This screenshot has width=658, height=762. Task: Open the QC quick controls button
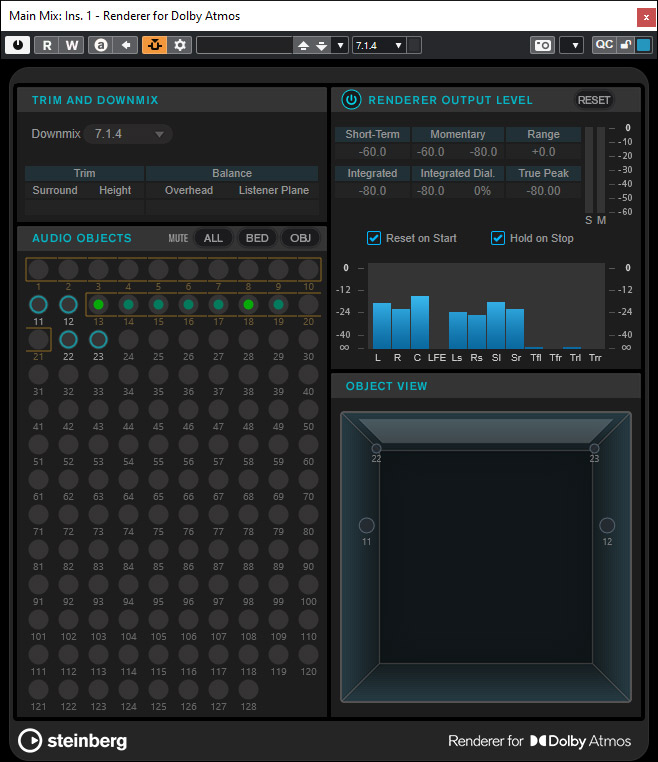pyautogui.click(x=604, y=45)
